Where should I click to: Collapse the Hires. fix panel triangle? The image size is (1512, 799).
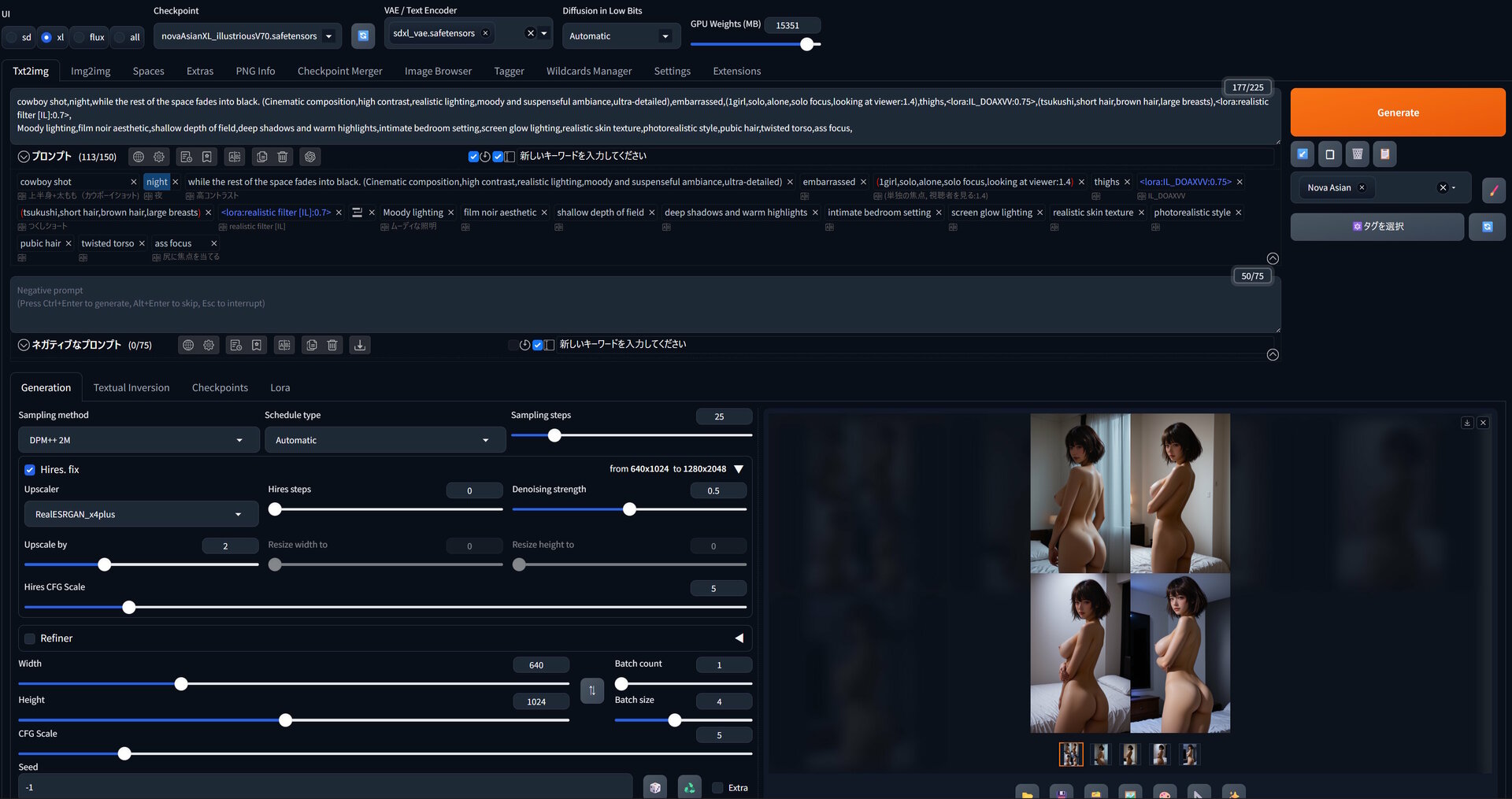pyautogui.click(x=739, y=469)
